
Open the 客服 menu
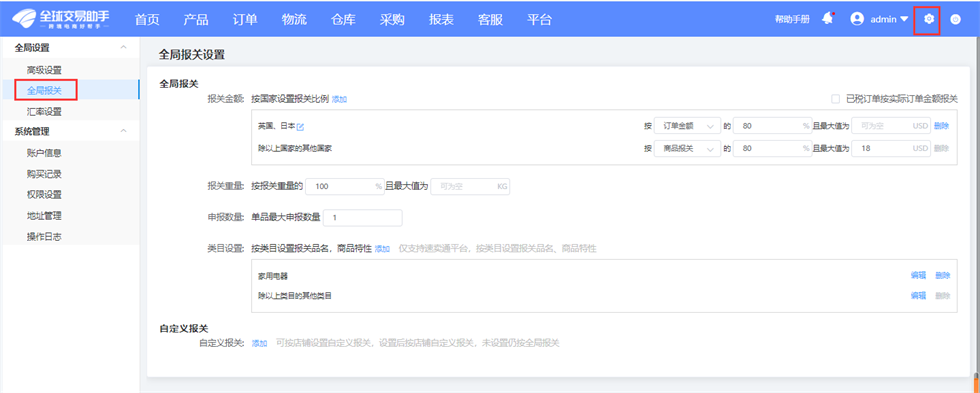[x=490, y=19]
